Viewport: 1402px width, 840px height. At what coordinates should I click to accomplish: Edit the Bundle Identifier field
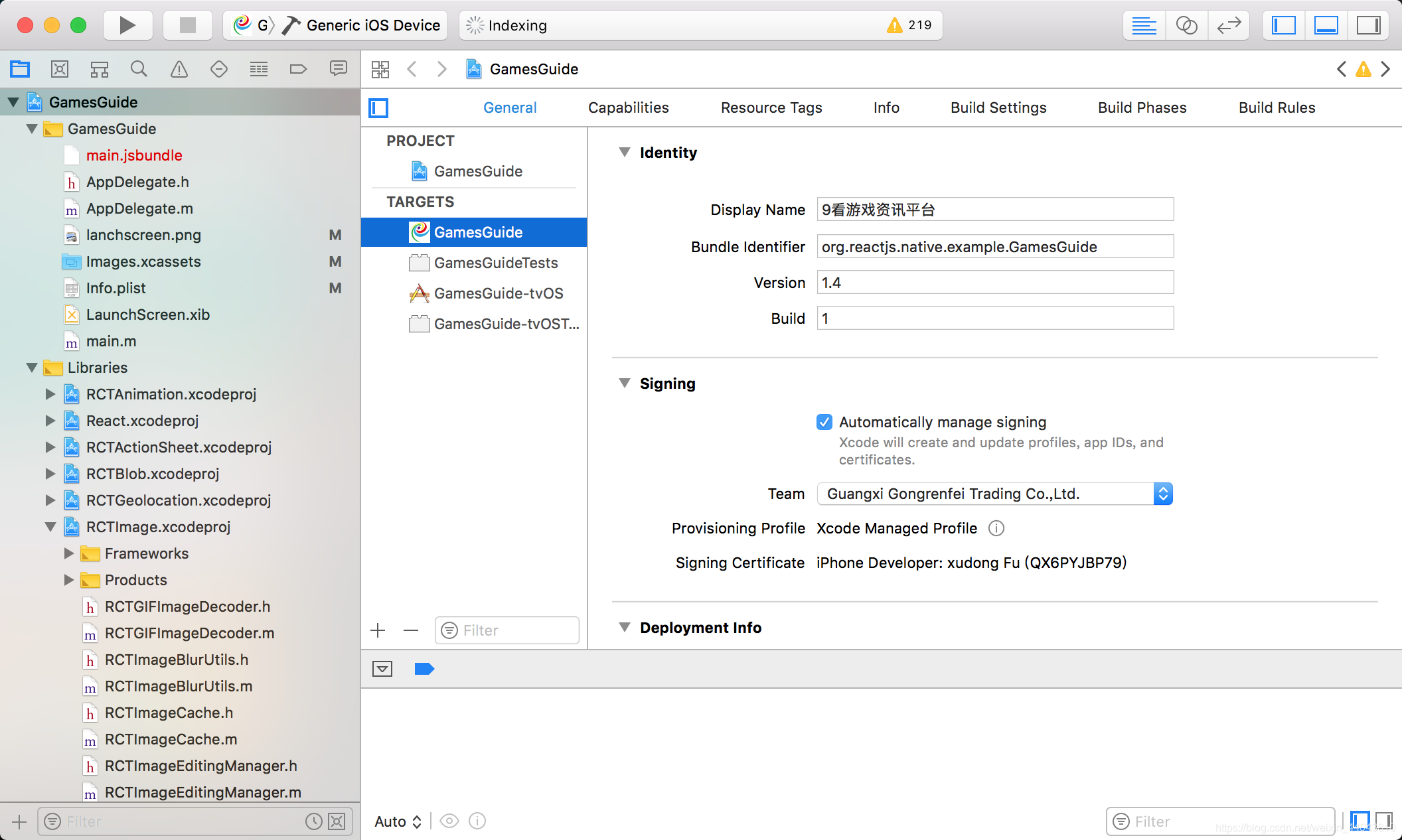click(x=995, y=247)
